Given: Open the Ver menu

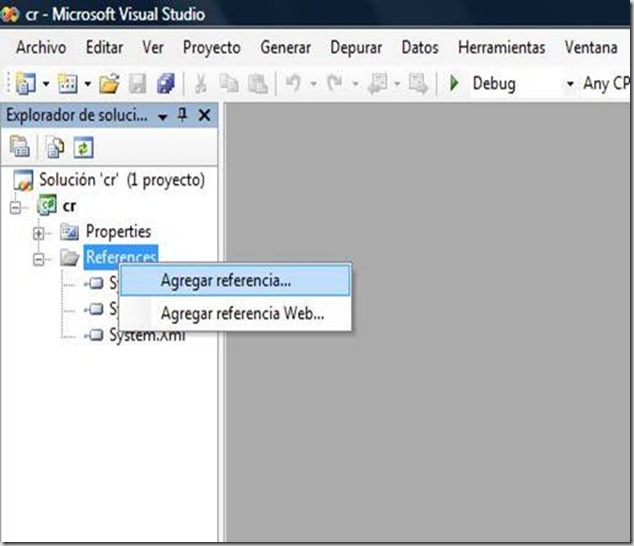Looking at the screenshot, I should (153, 48).
